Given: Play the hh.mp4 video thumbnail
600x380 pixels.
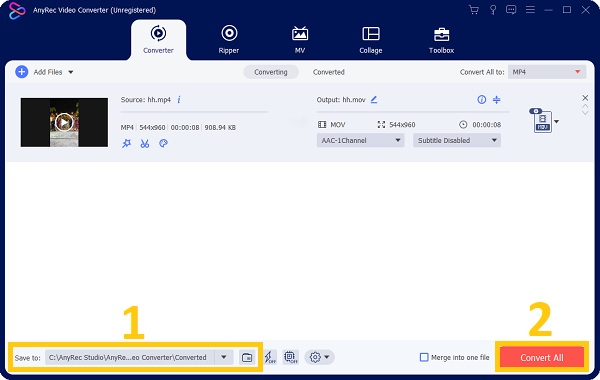Looking at the screenshot, I should (64, 122).
